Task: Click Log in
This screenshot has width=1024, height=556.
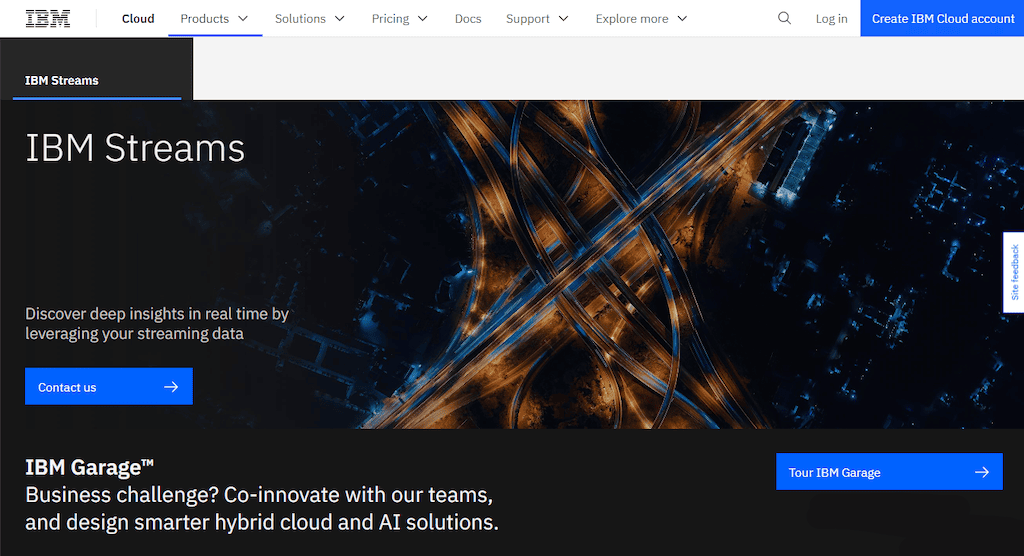Action: 831,19
